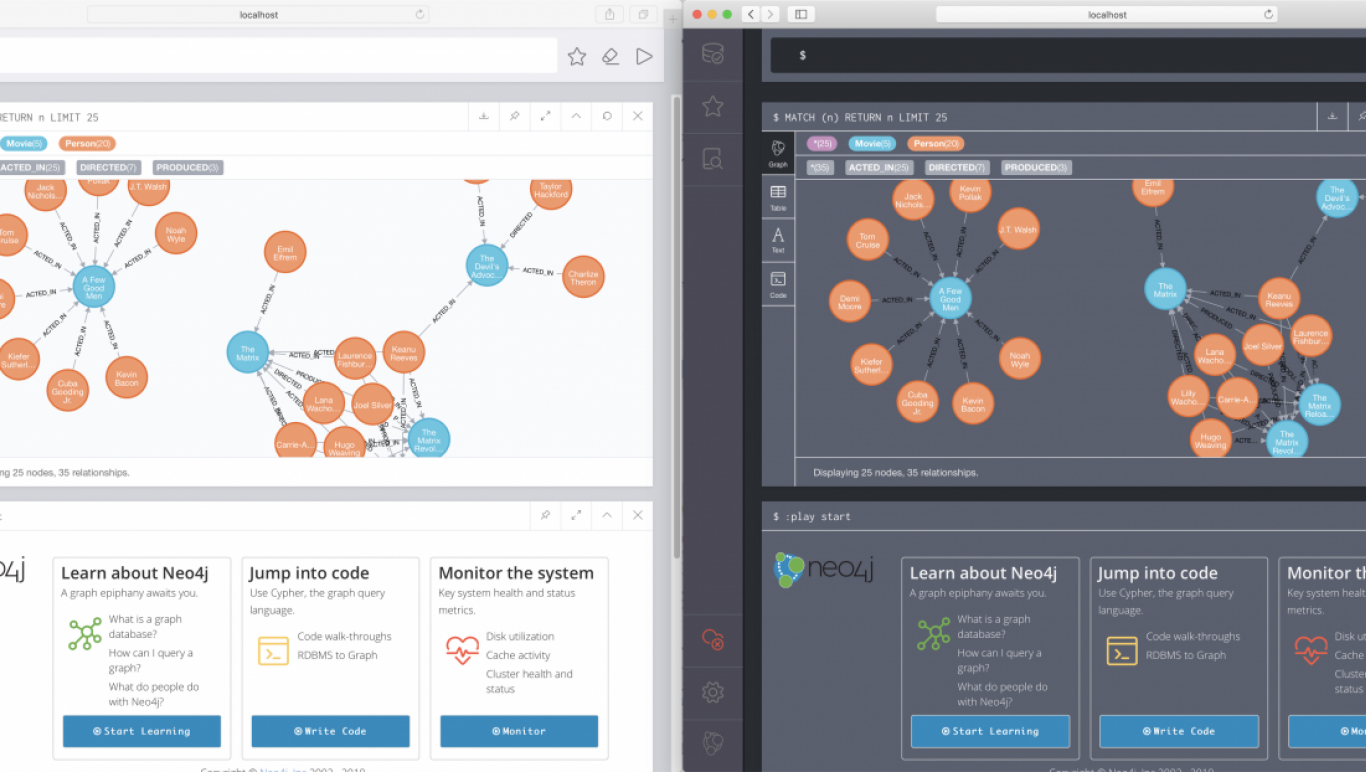Download results from the dark-theme query frame
Screen dimensions: 1366x772
1332,116
